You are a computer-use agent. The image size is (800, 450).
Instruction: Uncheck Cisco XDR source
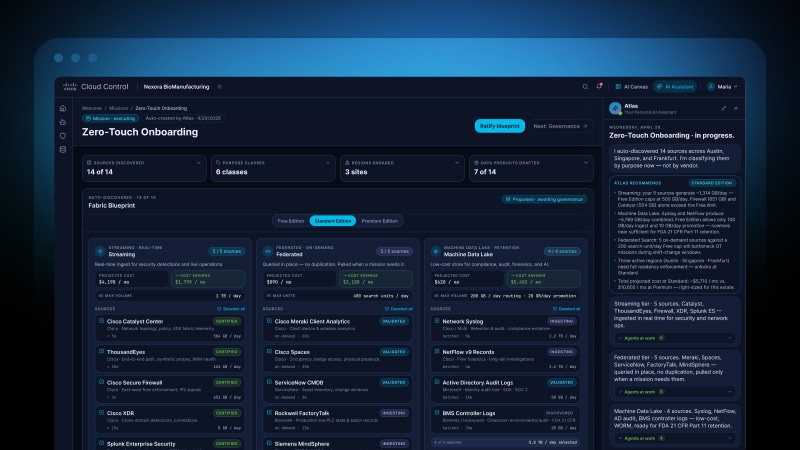coord(101,413)
